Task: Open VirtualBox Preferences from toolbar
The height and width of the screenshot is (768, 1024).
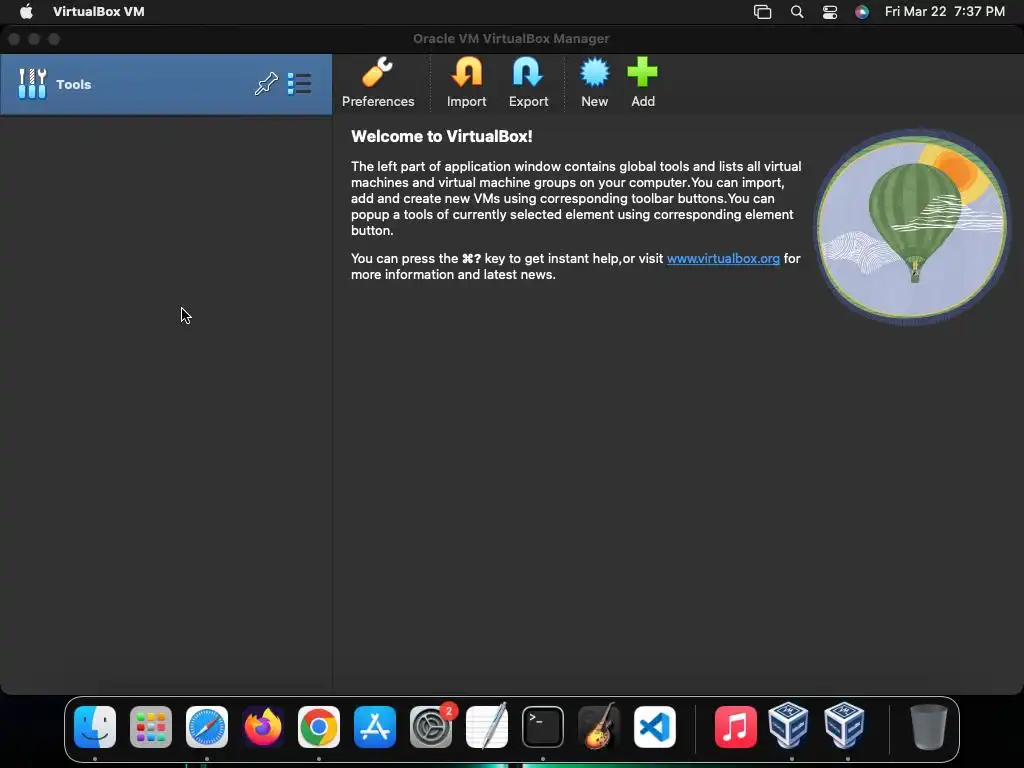Action: pyautogui.click(x=377, y=83)
